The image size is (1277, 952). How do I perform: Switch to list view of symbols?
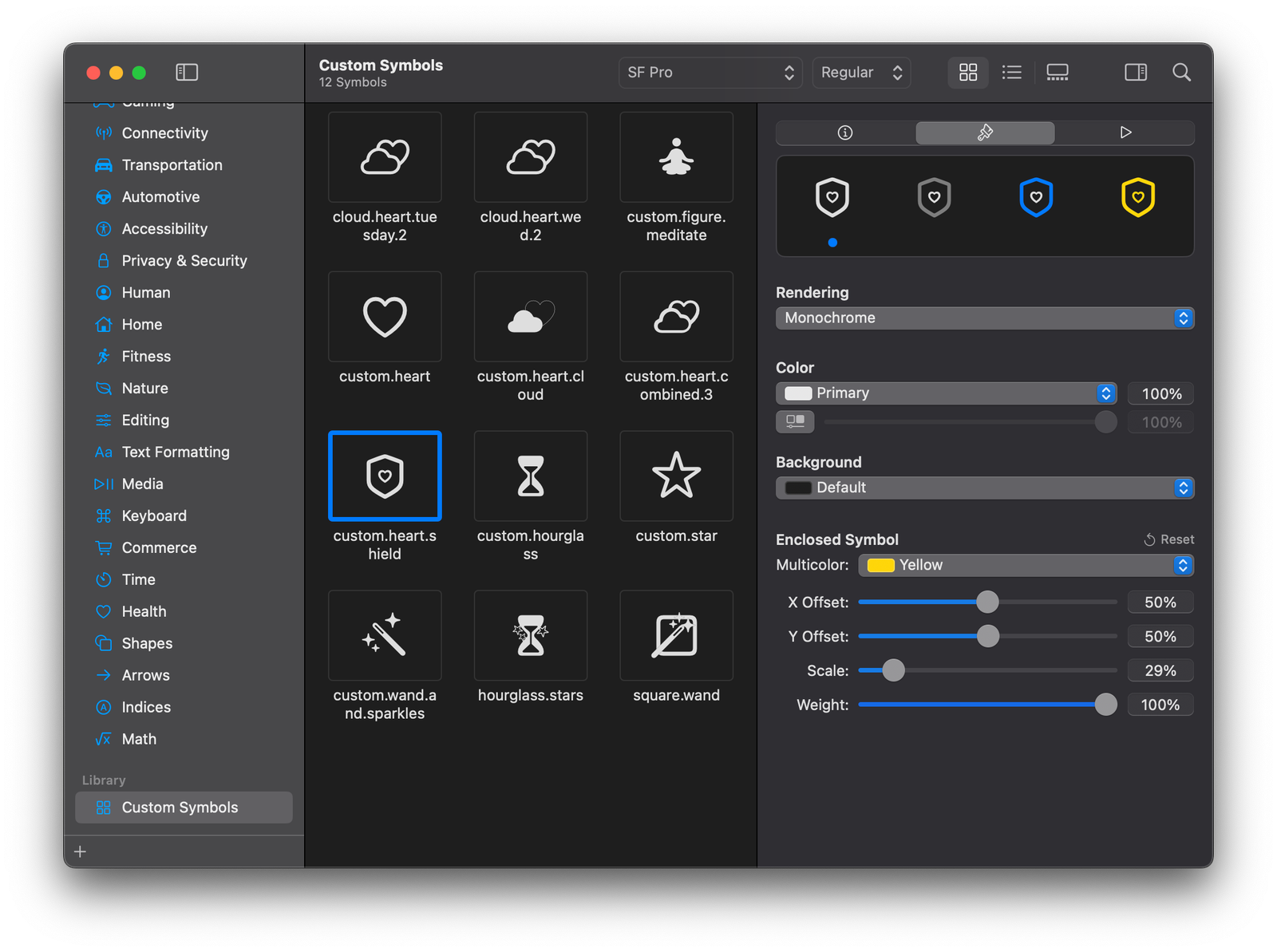(1011, 72)
